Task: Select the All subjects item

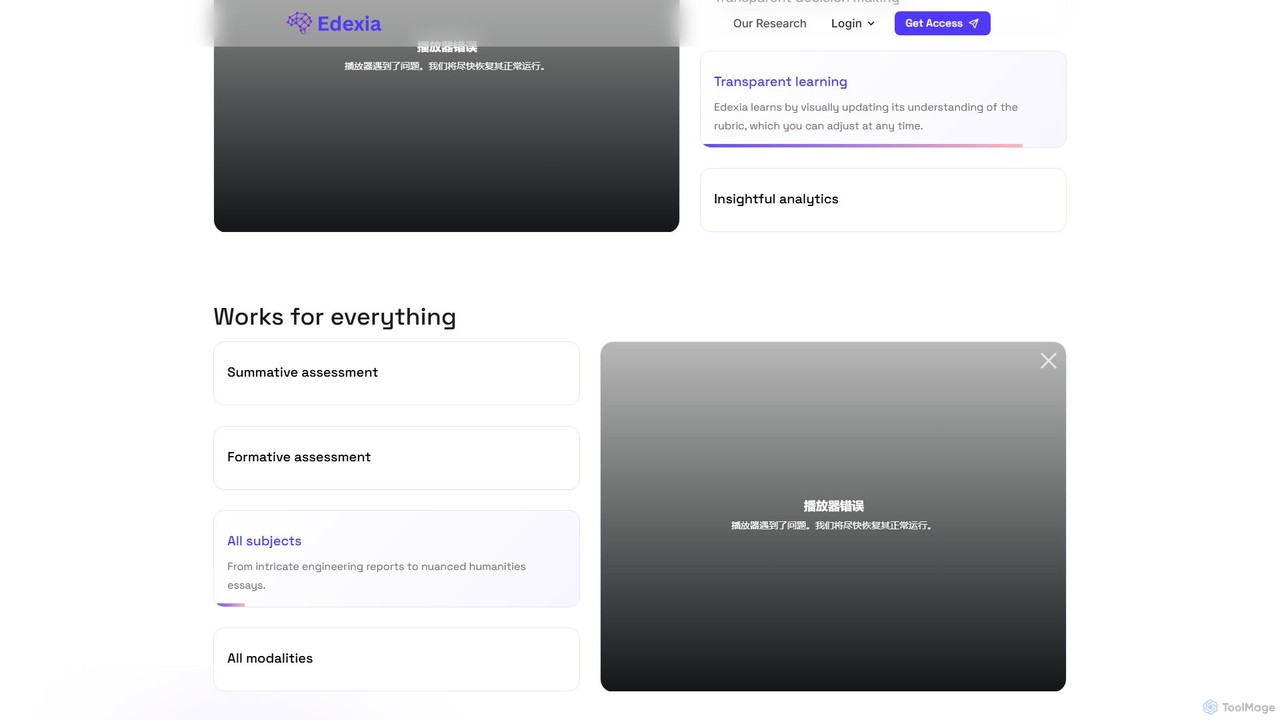Action: tap(396, 559)
